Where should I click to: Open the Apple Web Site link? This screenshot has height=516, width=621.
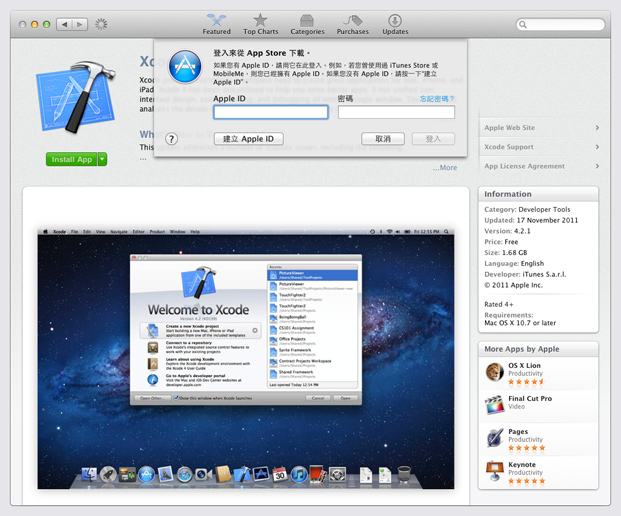509,128
